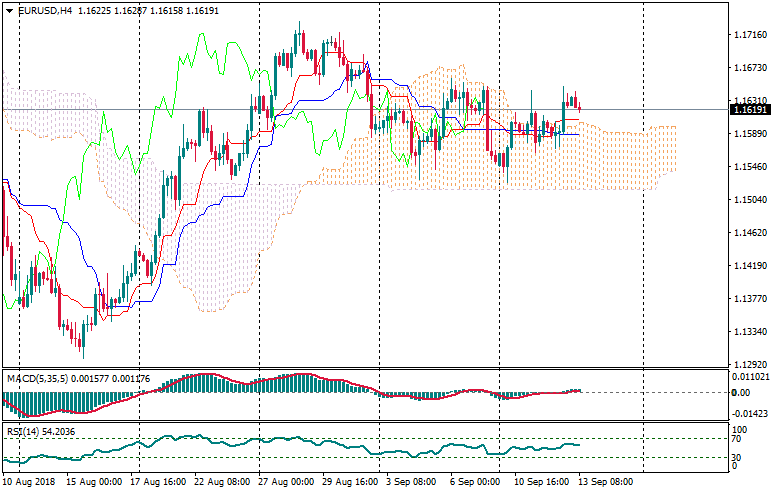The width and height of the screenshot is (771, 493).
Task: Click the MACD -0.01423 scale label
Action: [x=749, y=412]
